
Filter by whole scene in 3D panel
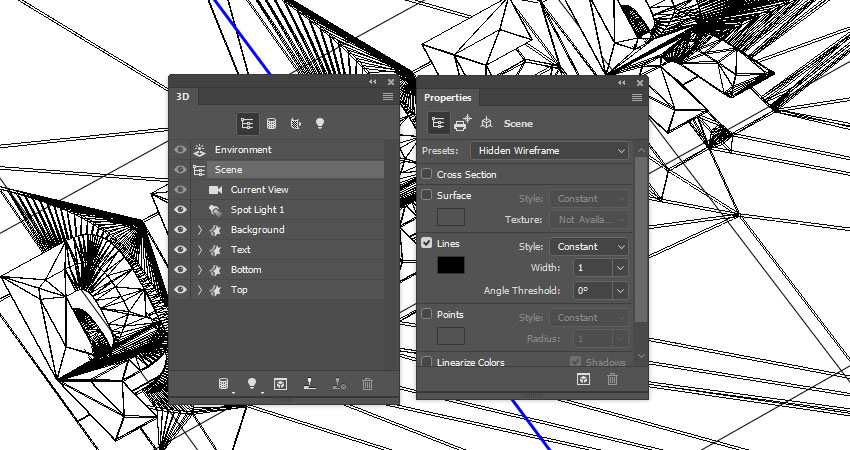pyautogui.click(x=247, y=124)
